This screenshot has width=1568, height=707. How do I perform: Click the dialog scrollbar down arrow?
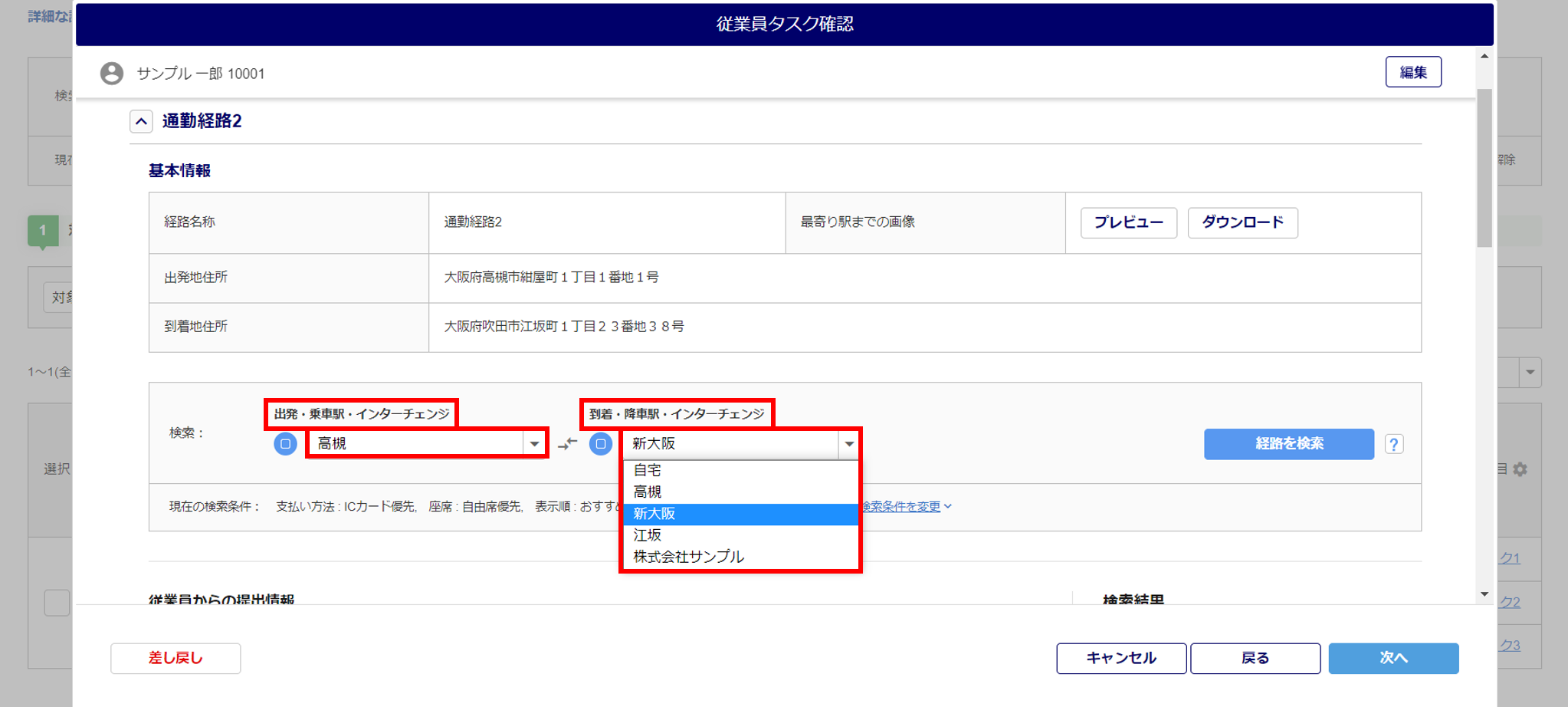pyautogui.click(x=1484, y=594)
